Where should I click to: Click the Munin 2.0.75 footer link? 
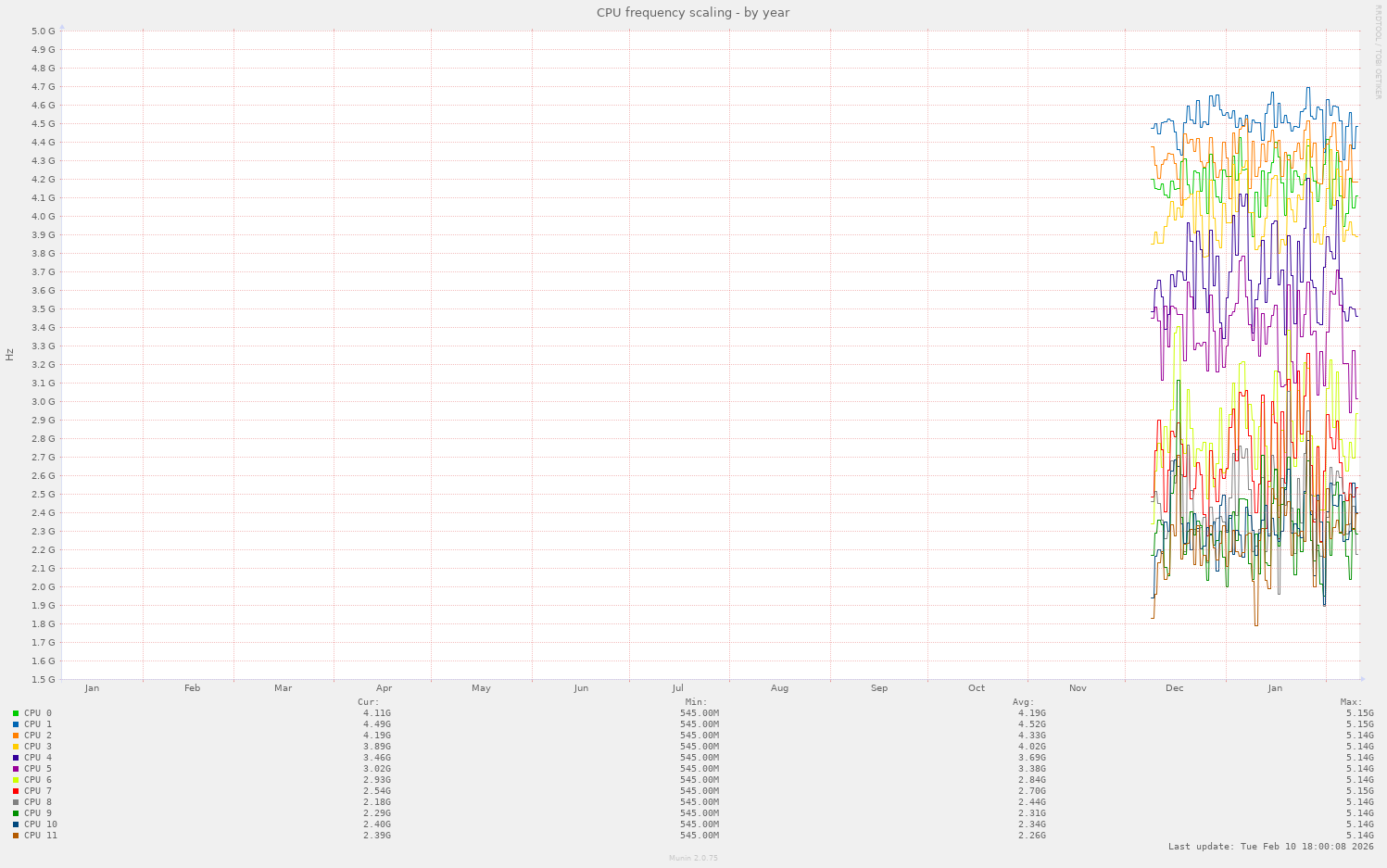coord(693,858)
